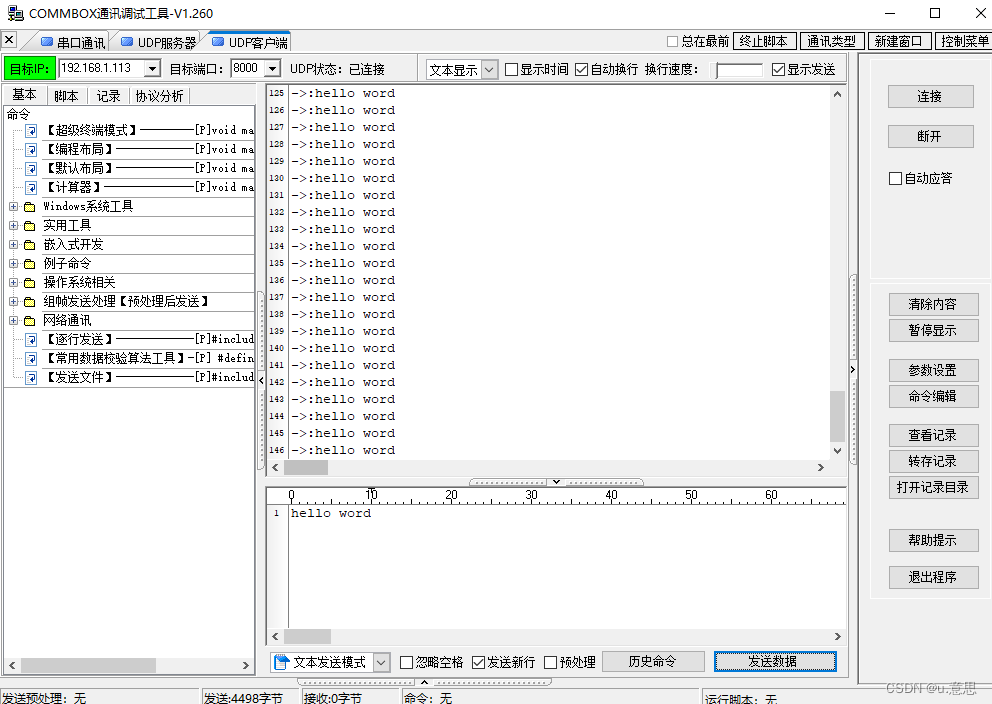Image resolution: width=992 pixels, height=704 pixels.
Task: Switch to the 脚本 tab
Action: pos(66,94)
